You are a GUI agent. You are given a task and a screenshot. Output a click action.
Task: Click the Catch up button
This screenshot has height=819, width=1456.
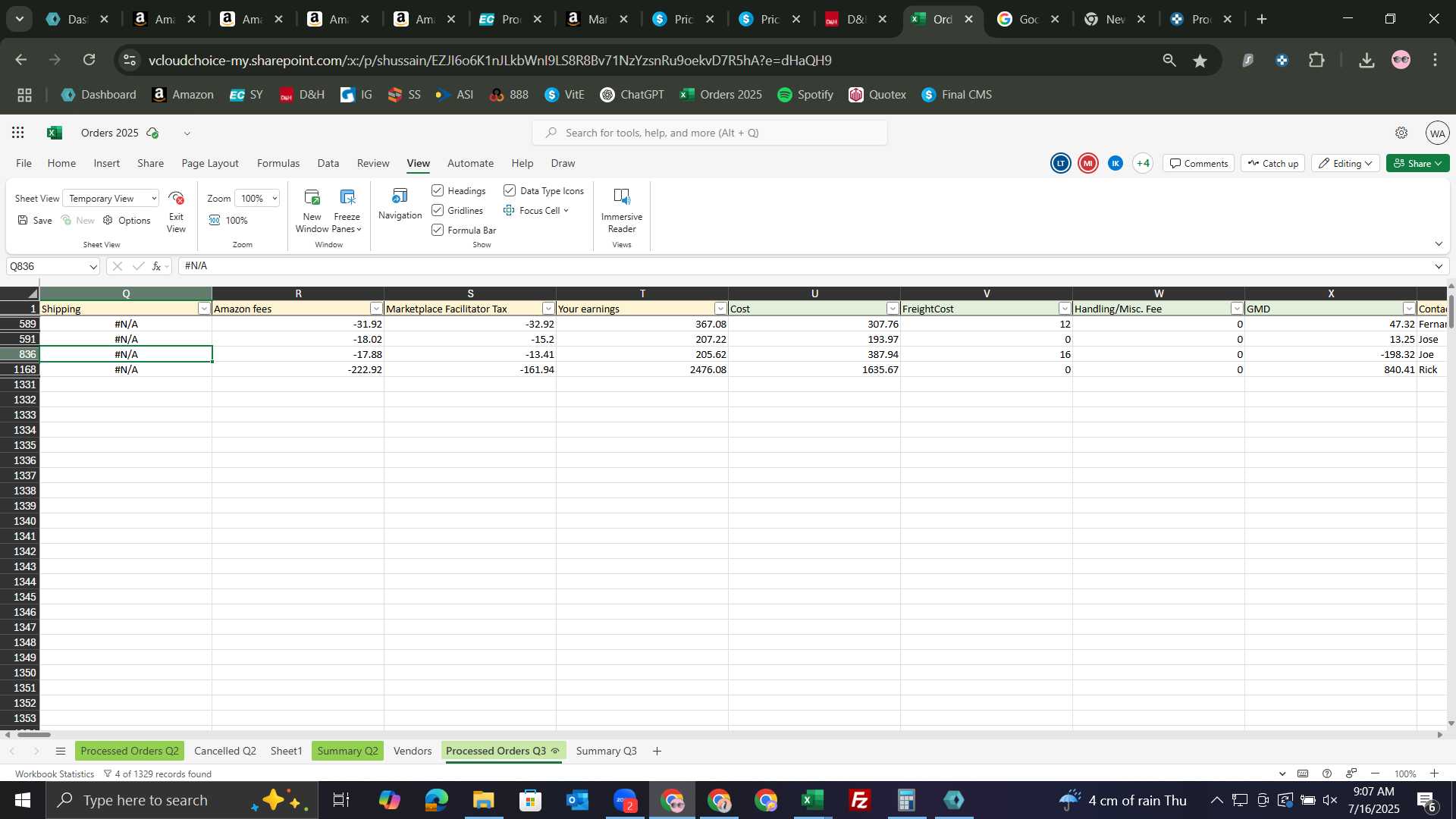[x=1273, y=163]
